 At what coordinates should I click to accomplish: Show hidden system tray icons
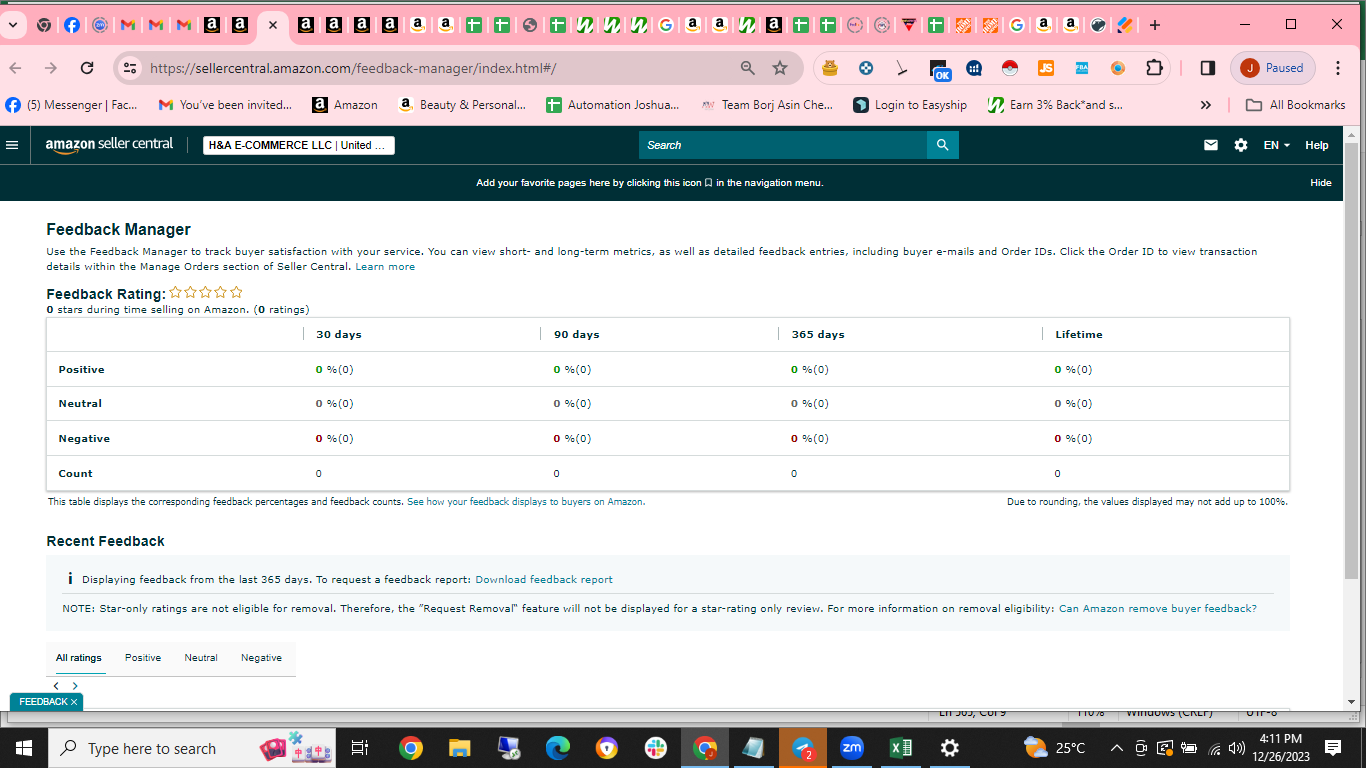click(x=1116, y=748)
